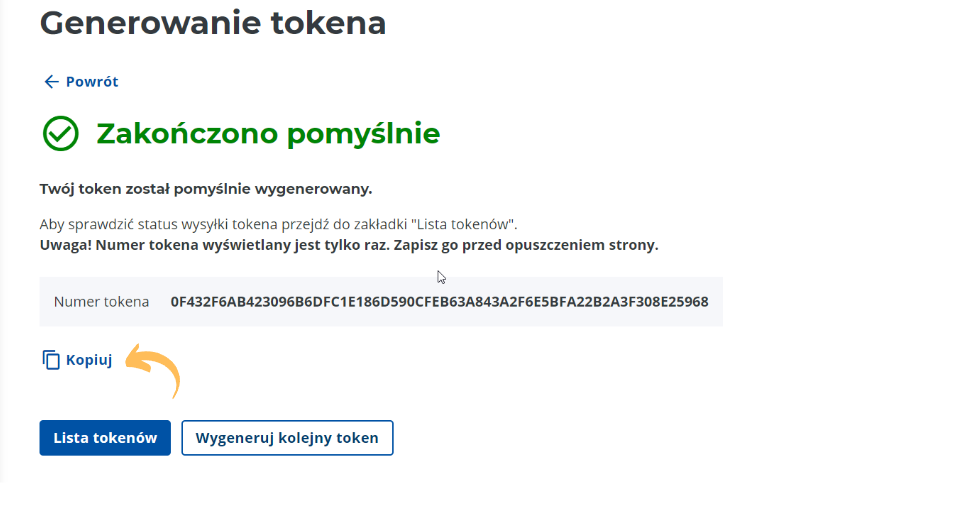
Task: Copy the token using the Kopiuj label
Action: tap(89, 360)
